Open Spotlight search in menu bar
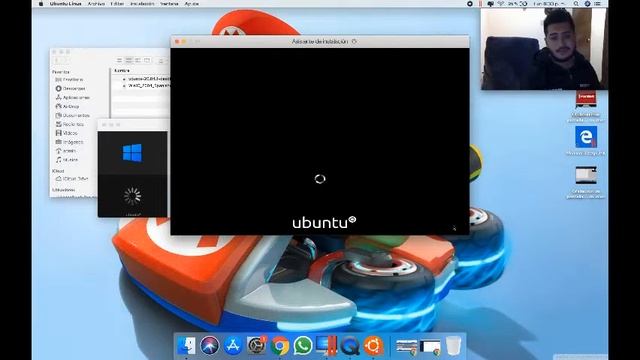 pos(576,4)
